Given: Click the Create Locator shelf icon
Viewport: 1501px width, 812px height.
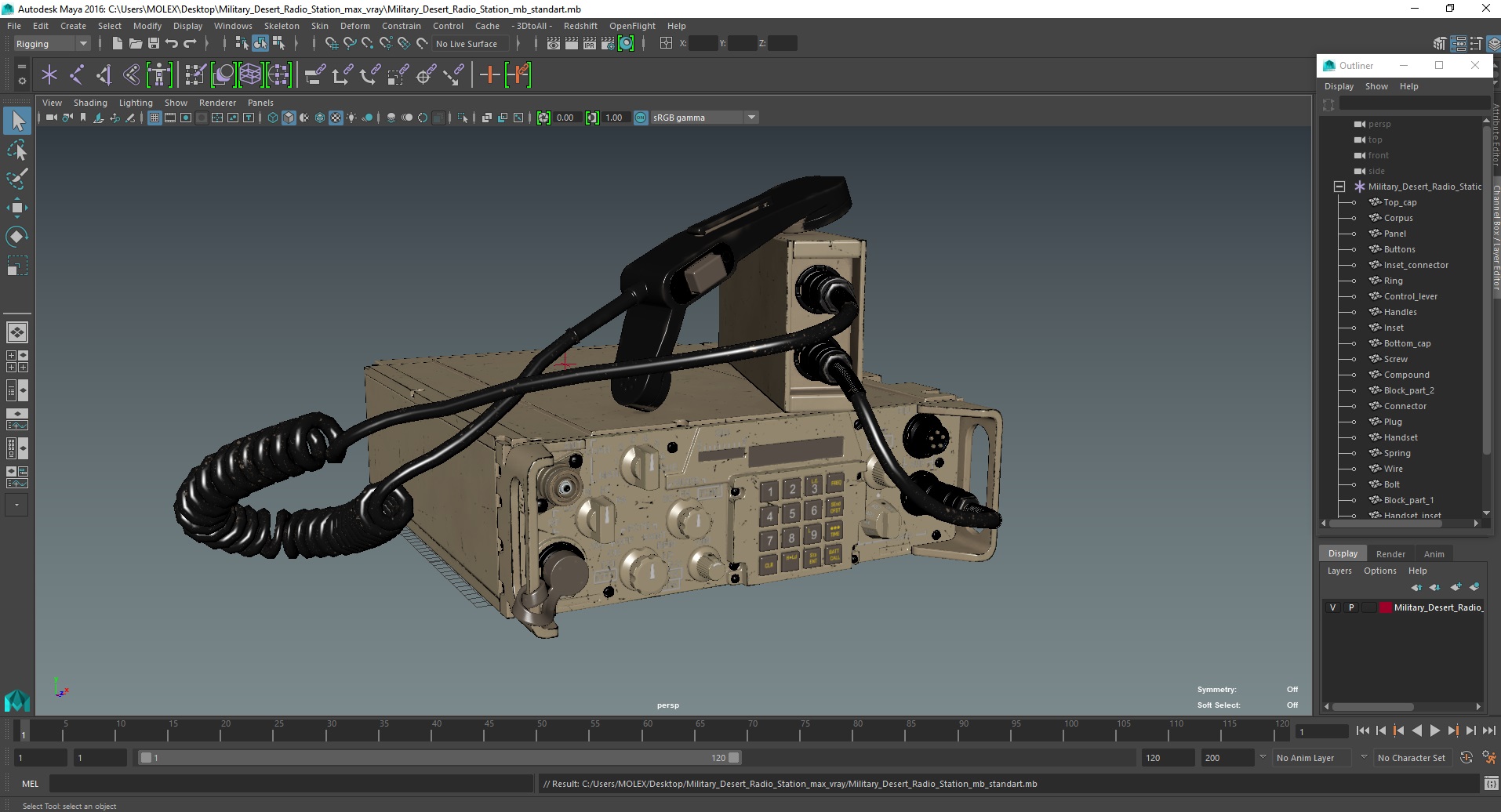Looking at the screenshot, I should click(49, 75).
